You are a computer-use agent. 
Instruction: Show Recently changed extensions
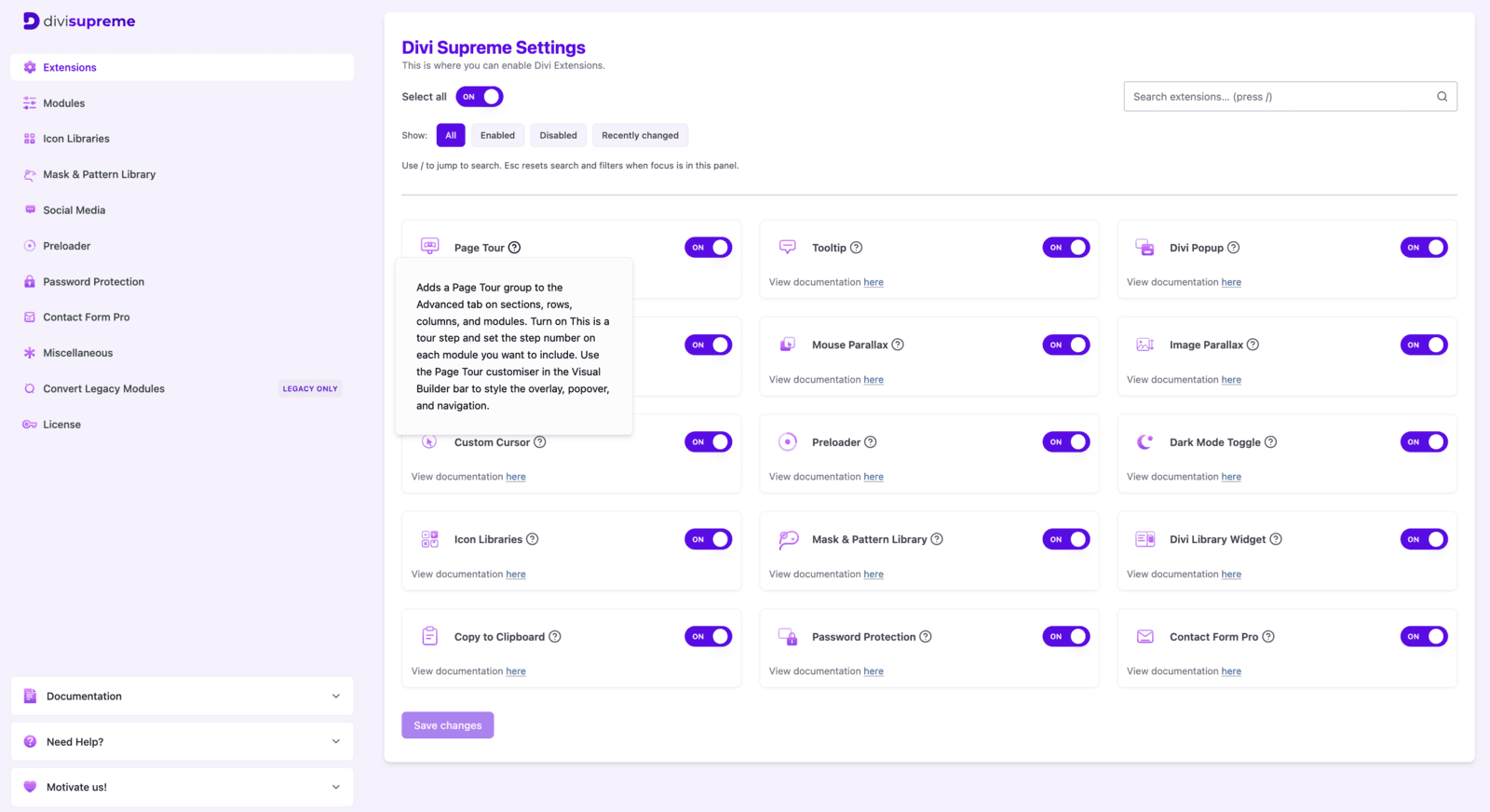pyautogui.click(x=640, y=135)
